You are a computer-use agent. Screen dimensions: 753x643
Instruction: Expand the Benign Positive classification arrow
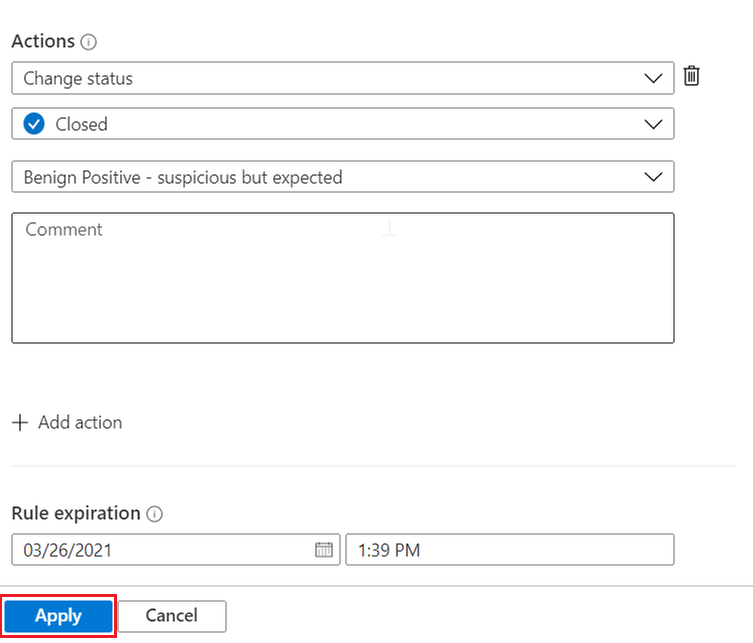click(x=654, y=177)
